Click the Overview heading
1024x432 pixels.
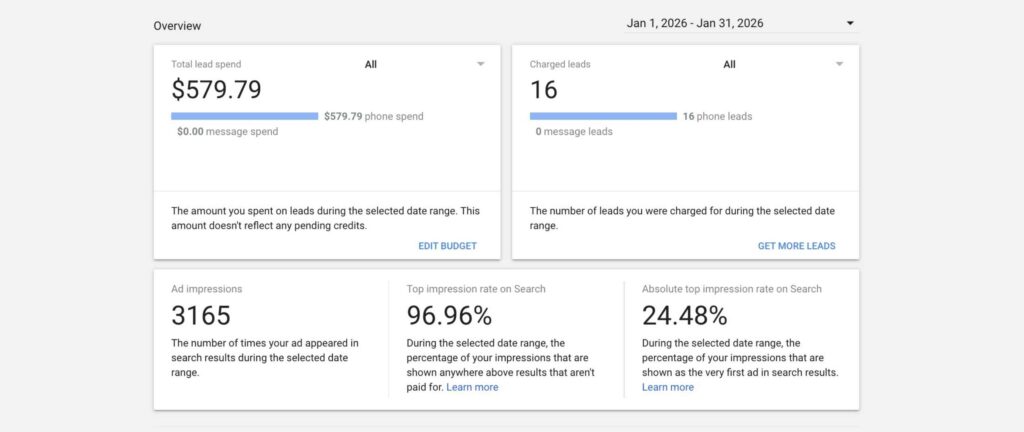177,26
